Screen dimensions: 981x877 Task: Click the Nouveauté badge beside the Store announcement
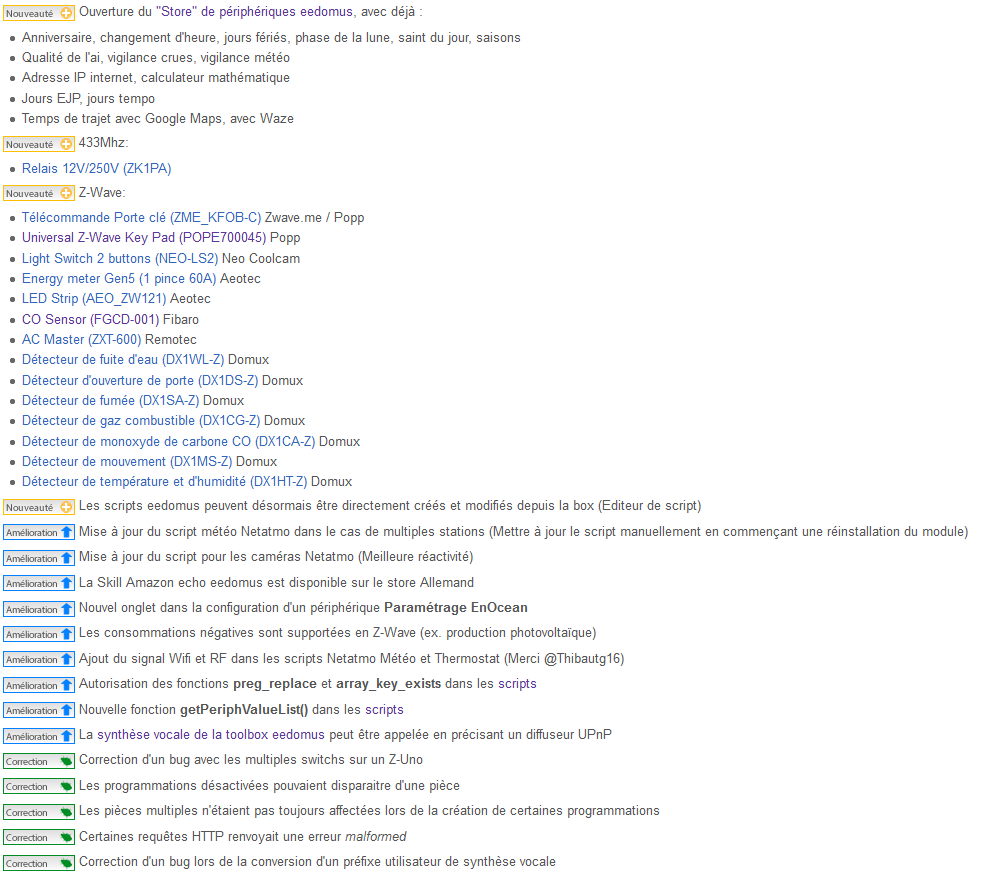[39, 13]
